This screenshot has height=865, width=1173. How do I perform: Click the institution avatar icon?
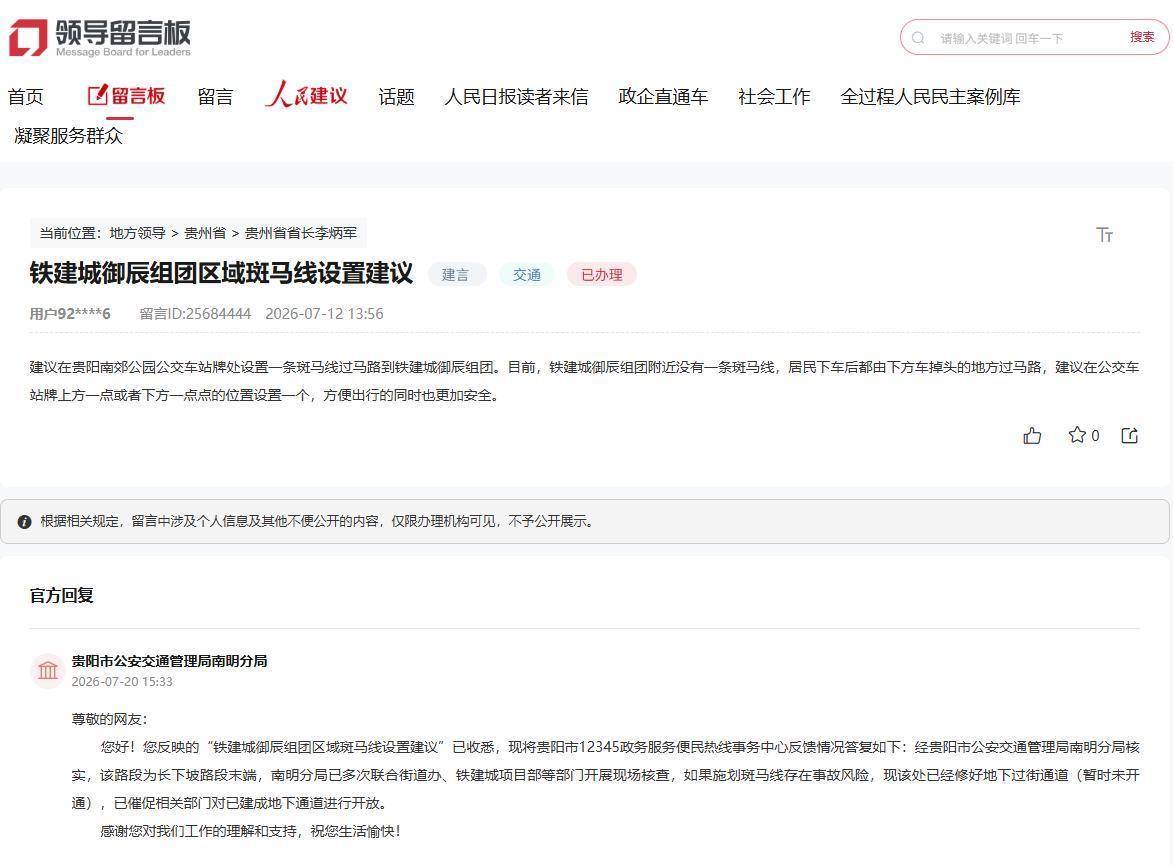tap(48, 670)
